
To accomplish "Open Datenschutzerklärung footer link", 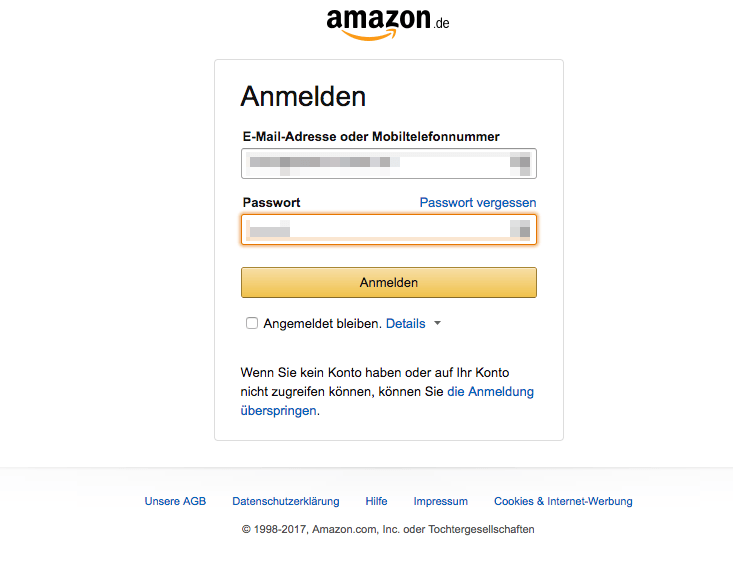I will point(286,501).
